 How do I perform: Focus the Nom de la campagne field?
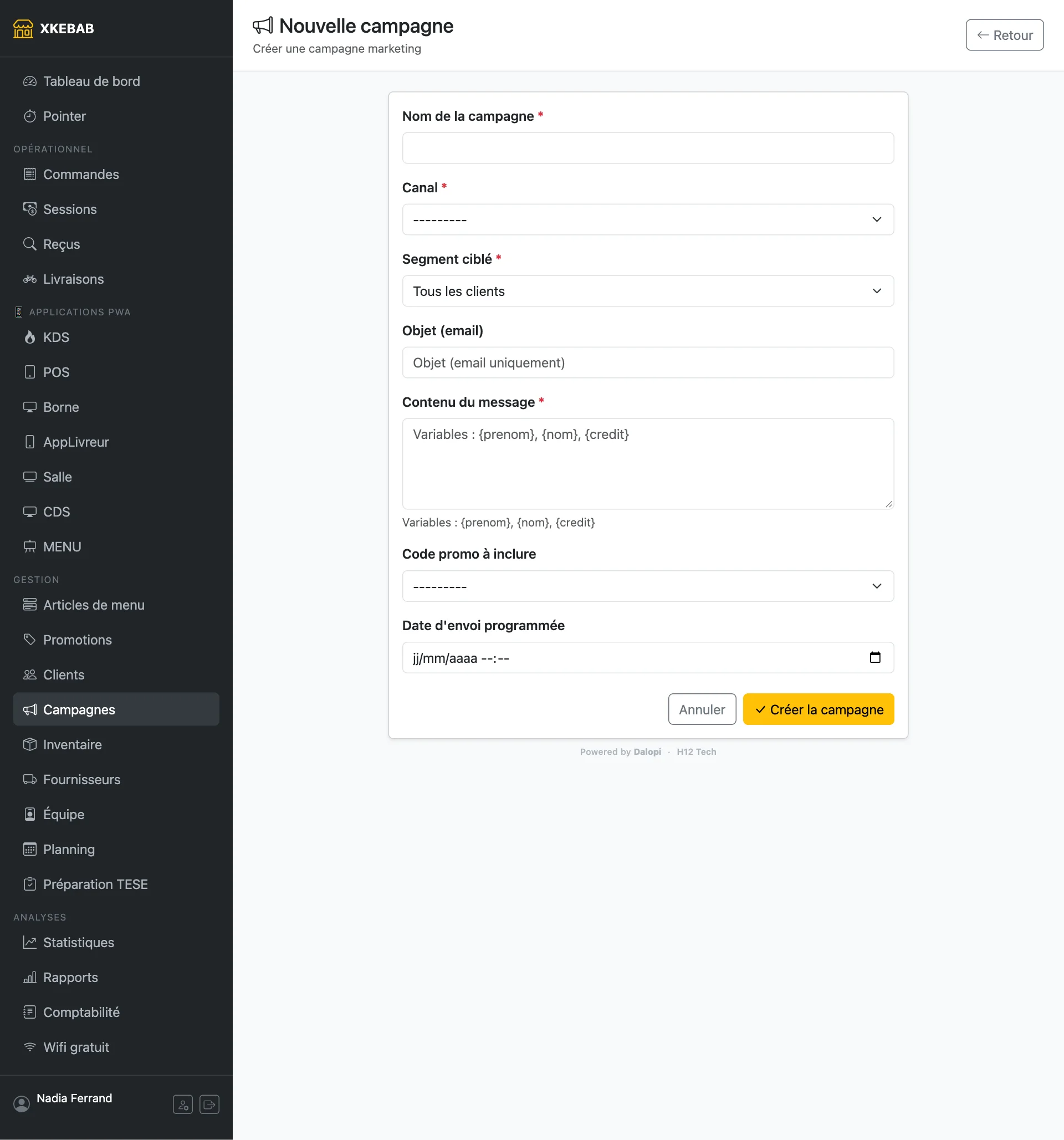(648, 148)
